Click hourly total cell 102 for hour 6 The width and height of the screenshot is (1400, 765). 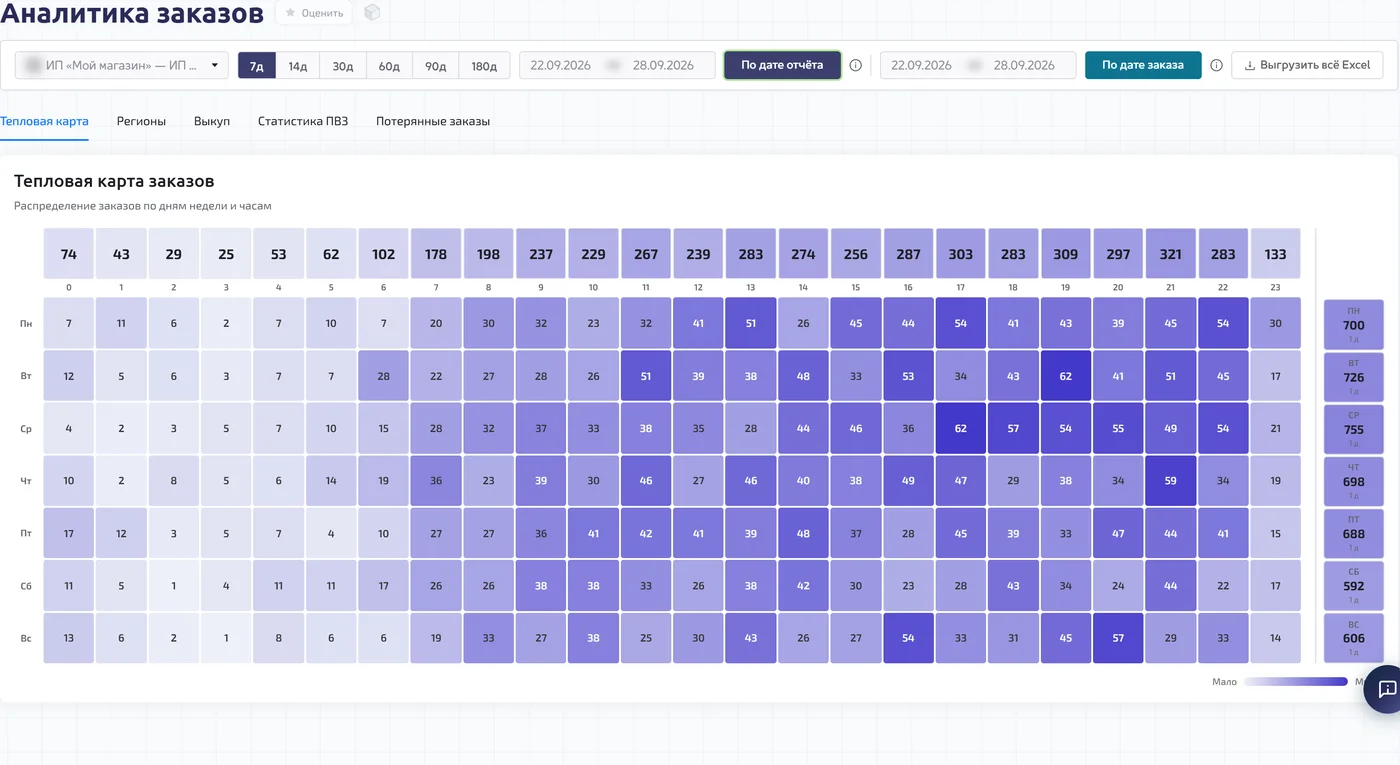tap(383, 254)
